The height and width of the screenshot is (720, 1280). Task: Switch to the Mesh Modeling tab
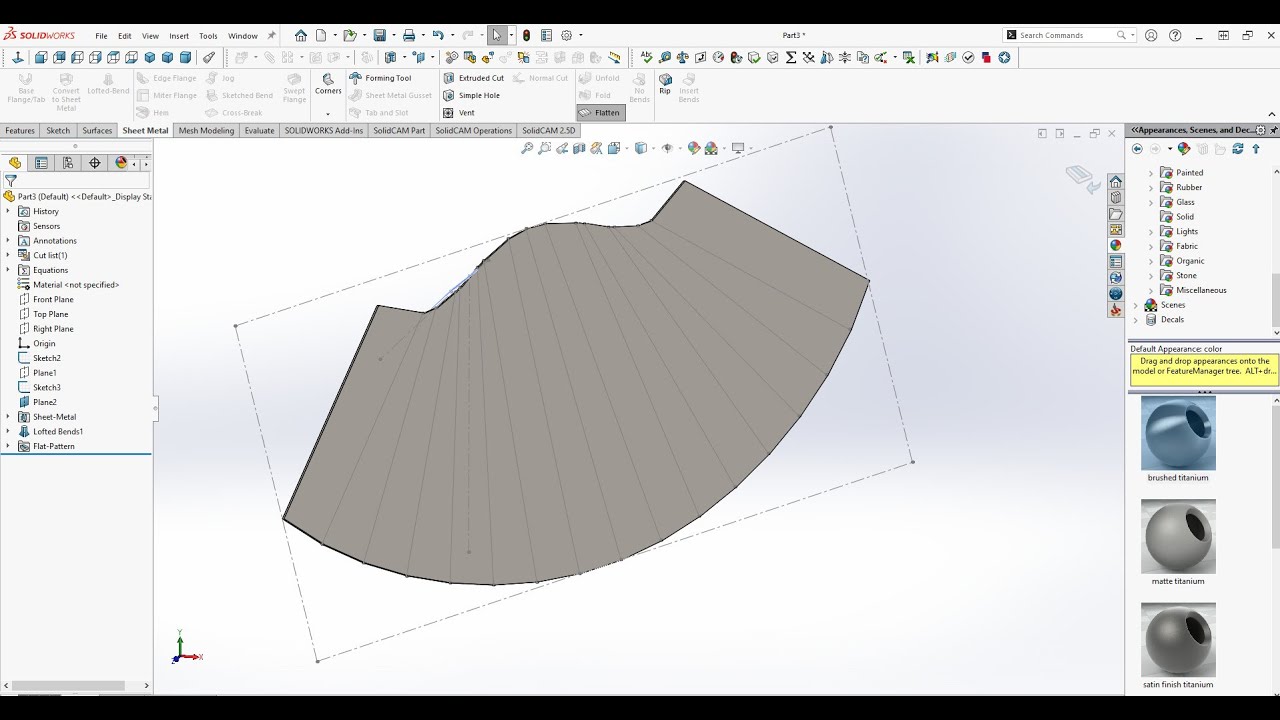[206, 130]
